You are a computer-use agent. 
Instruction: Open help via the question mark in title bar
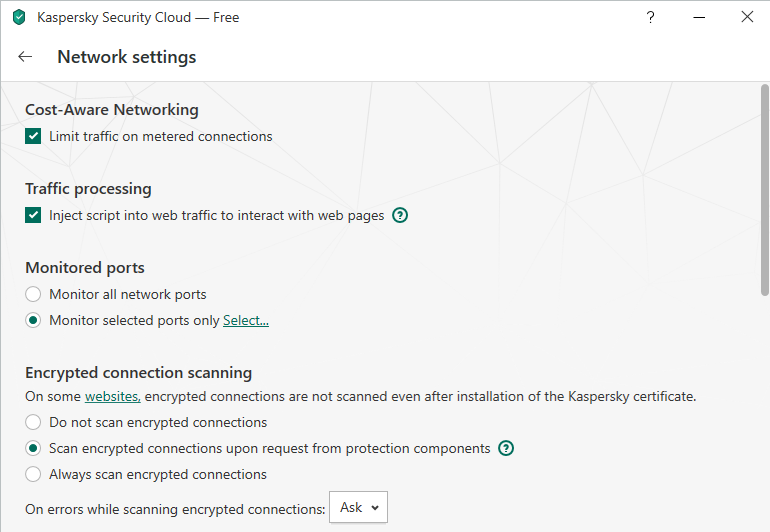[x=651, y=17]
